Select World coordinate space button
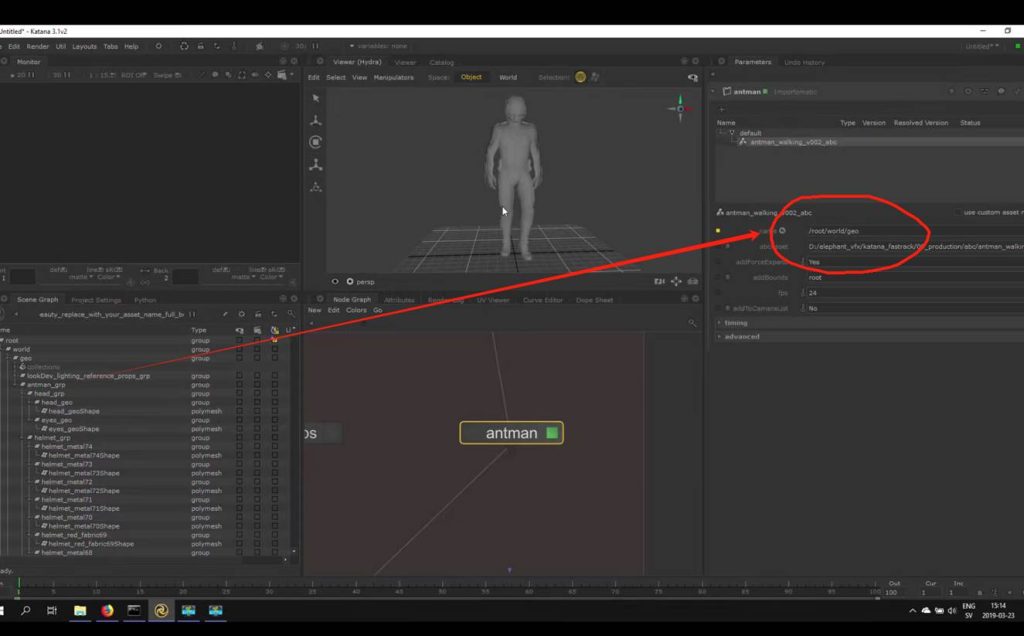1024x636 pixels. (x=508, y=77)
